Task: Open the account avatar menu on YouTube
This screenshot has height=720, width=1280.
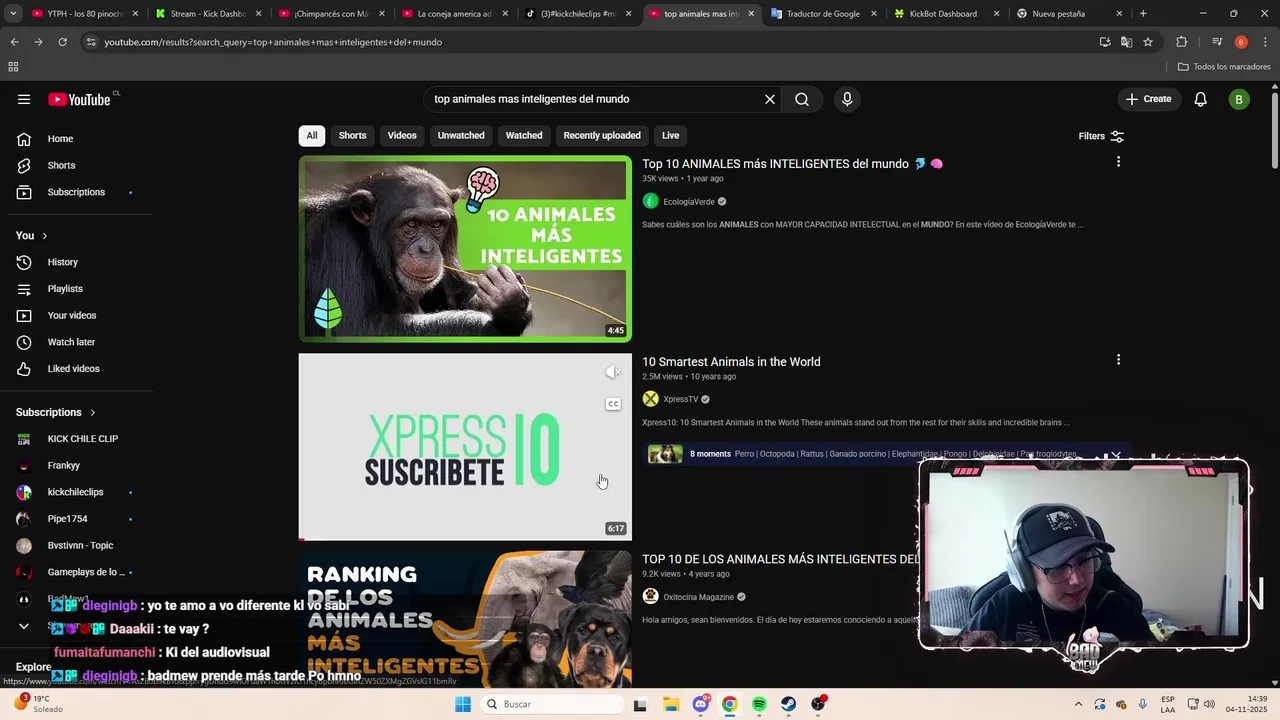Action: tap(1239, 99)
